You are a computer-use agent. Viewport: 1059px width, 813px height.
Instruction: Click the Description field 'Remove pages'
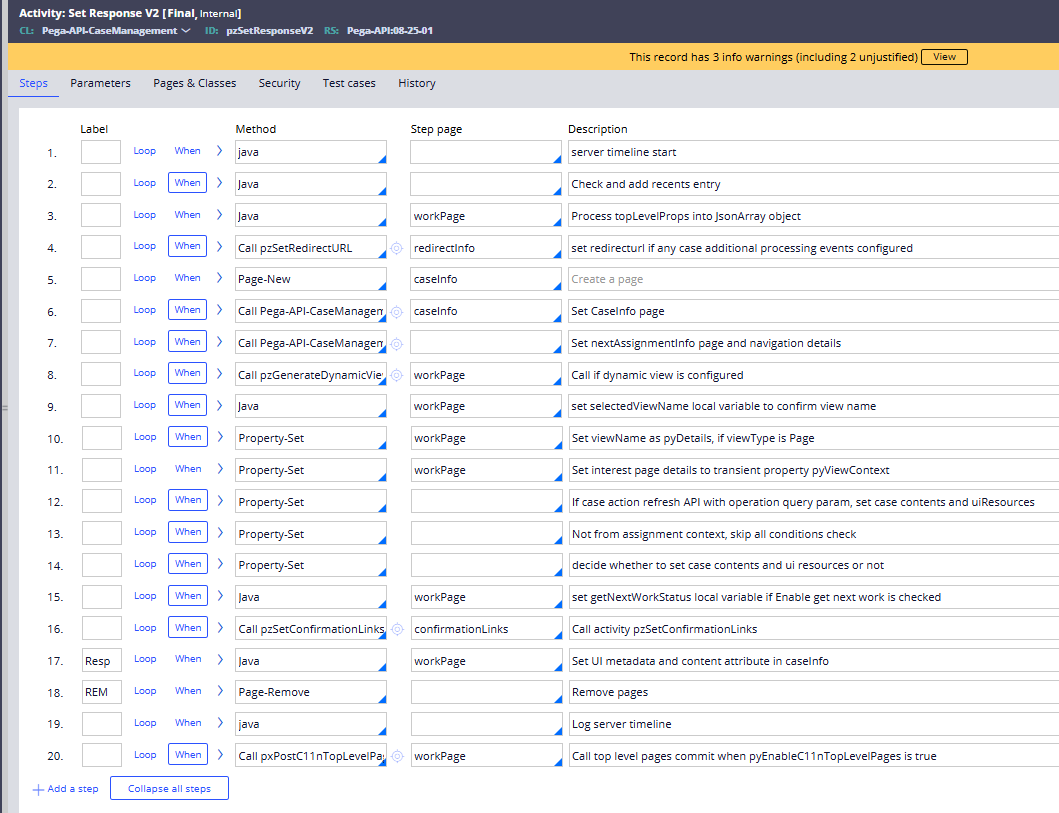813,692
